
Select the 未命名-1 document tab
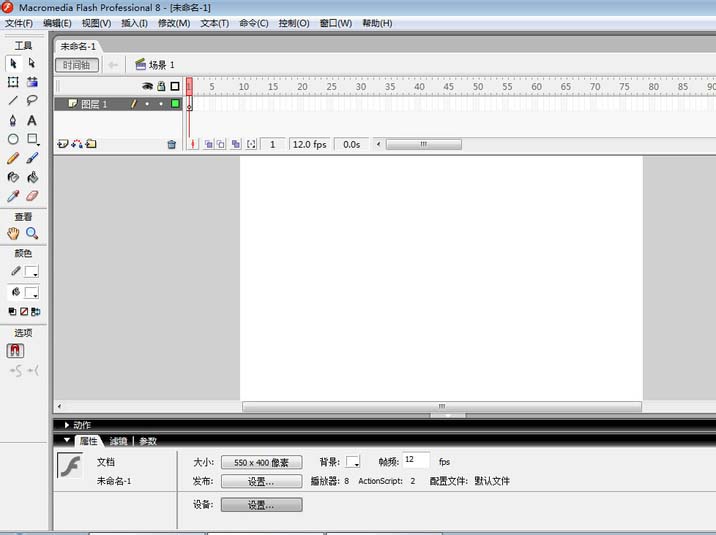78,47
